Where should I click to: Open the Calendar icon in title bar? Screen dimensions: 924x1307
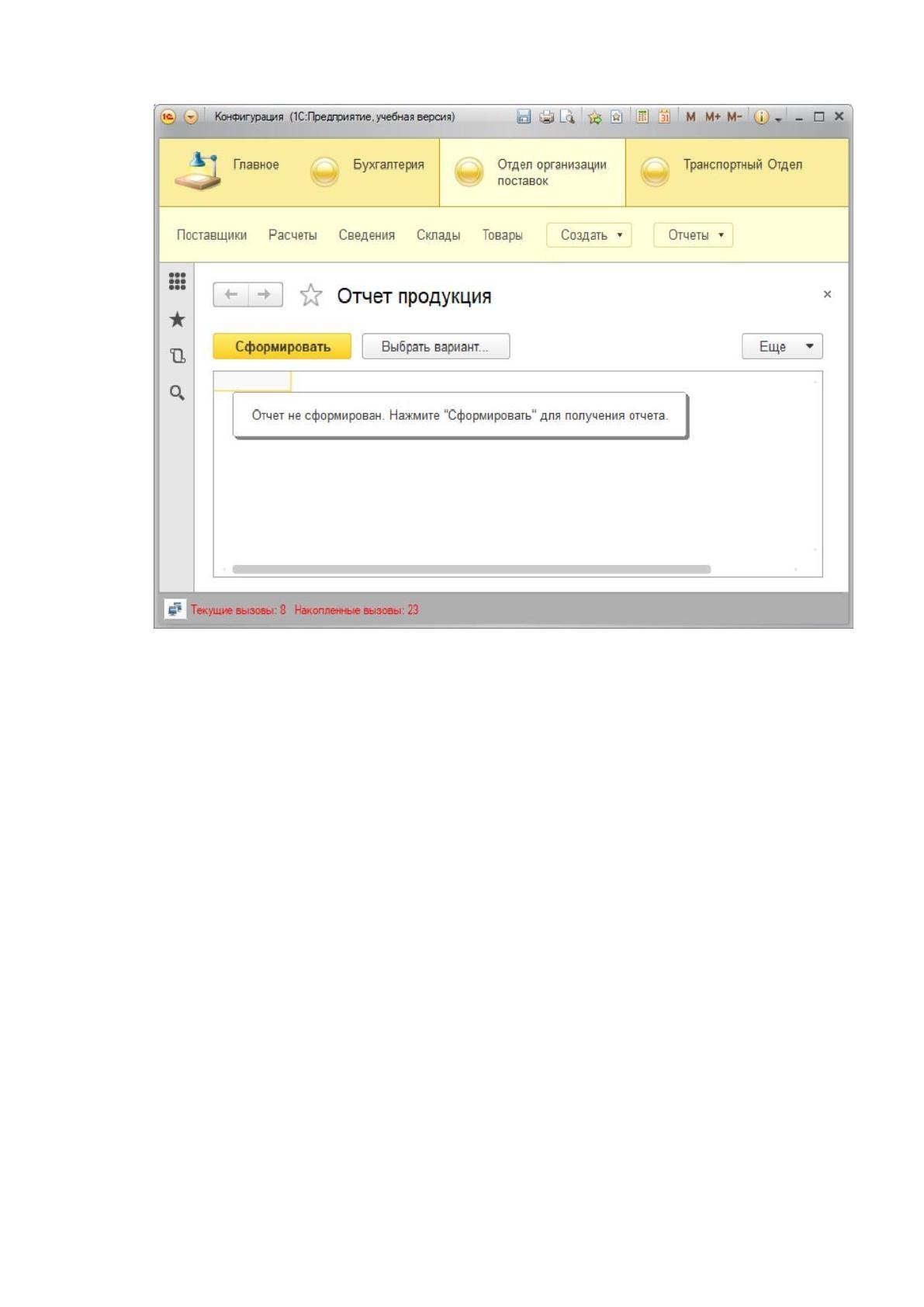(x=664, y=117)
